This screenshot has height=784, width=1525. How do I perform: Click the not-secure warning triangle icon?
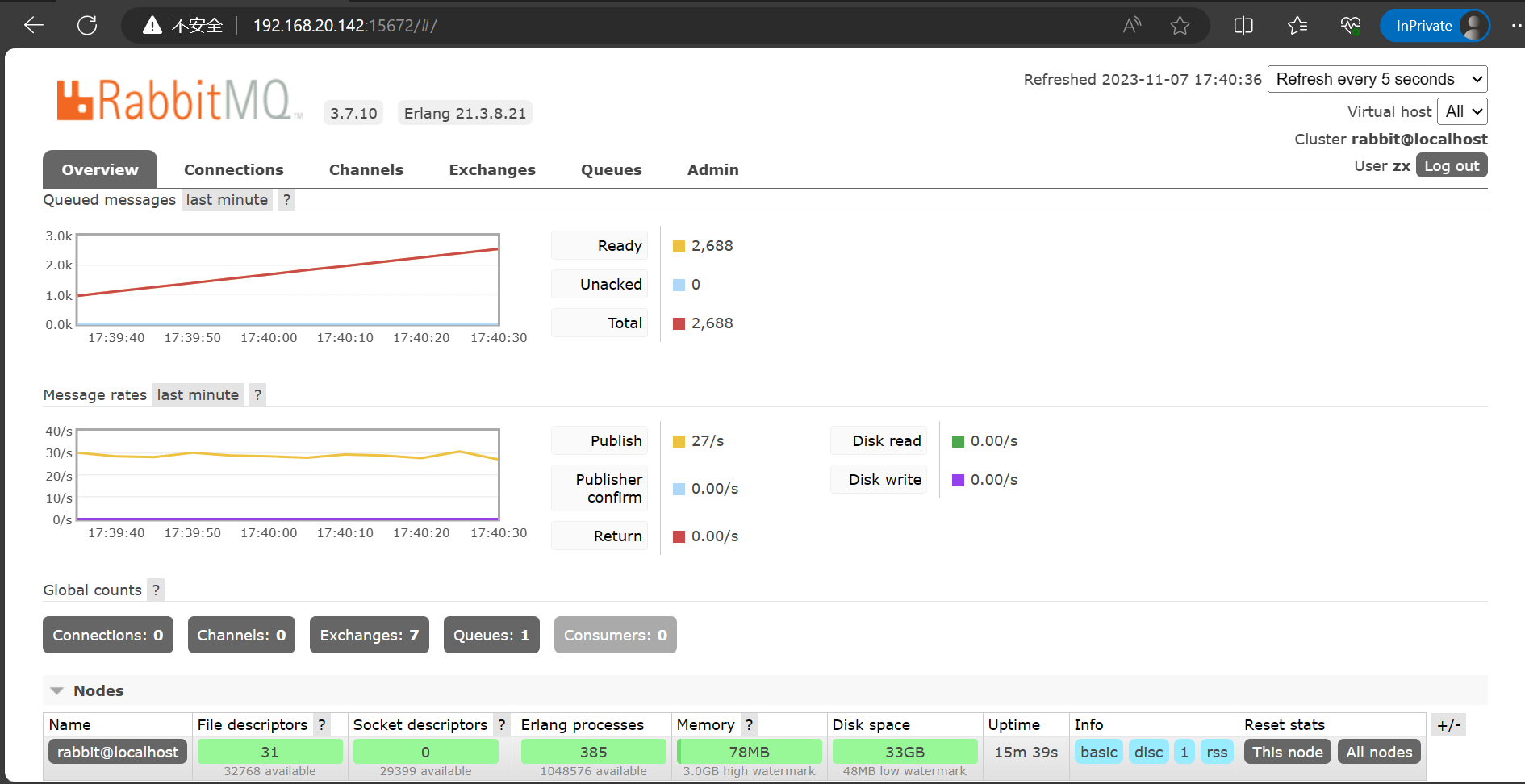coord(152,25)
